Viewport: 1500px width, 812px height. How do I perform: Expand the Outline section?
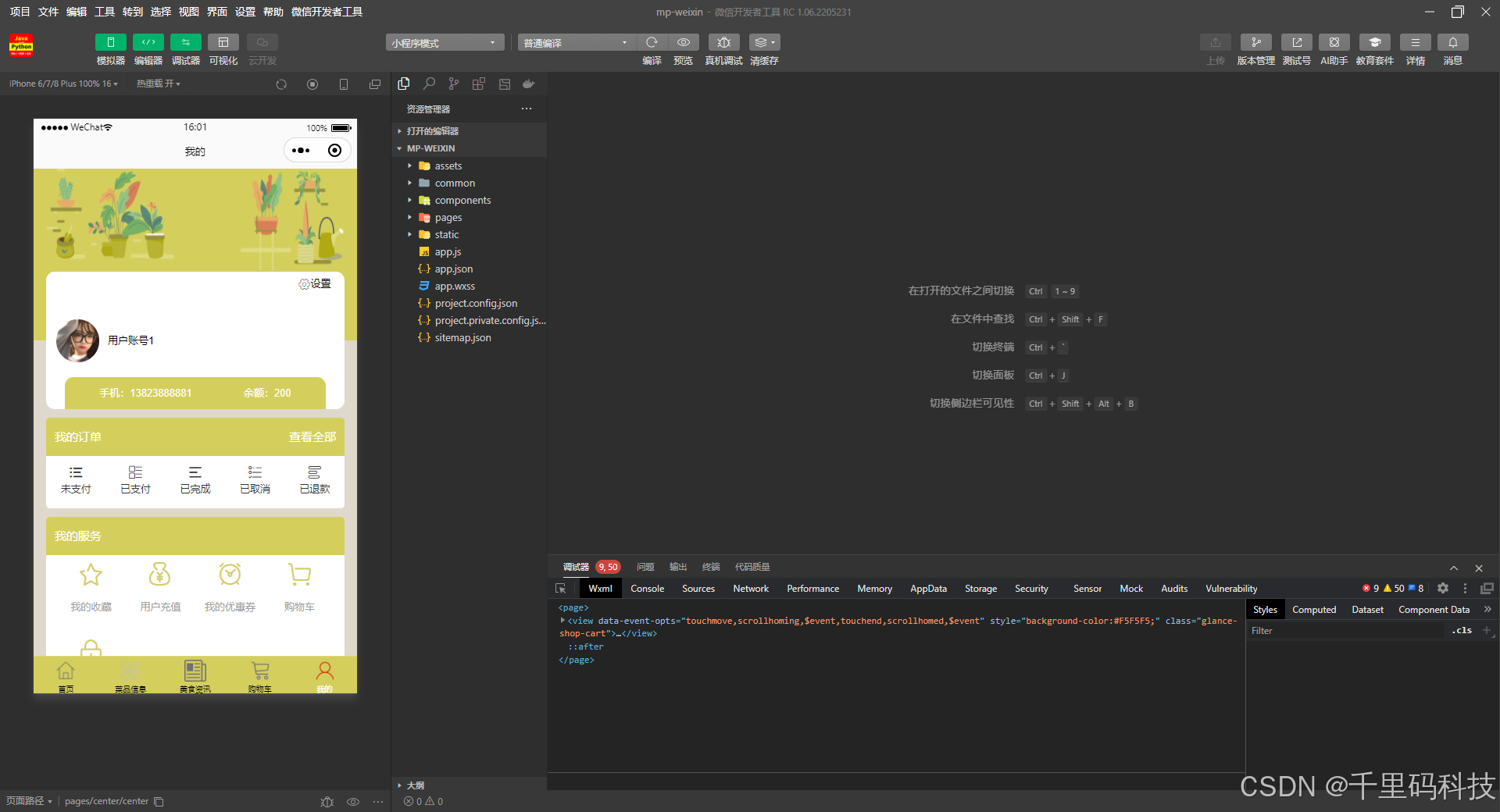click(x=469, y=785)
